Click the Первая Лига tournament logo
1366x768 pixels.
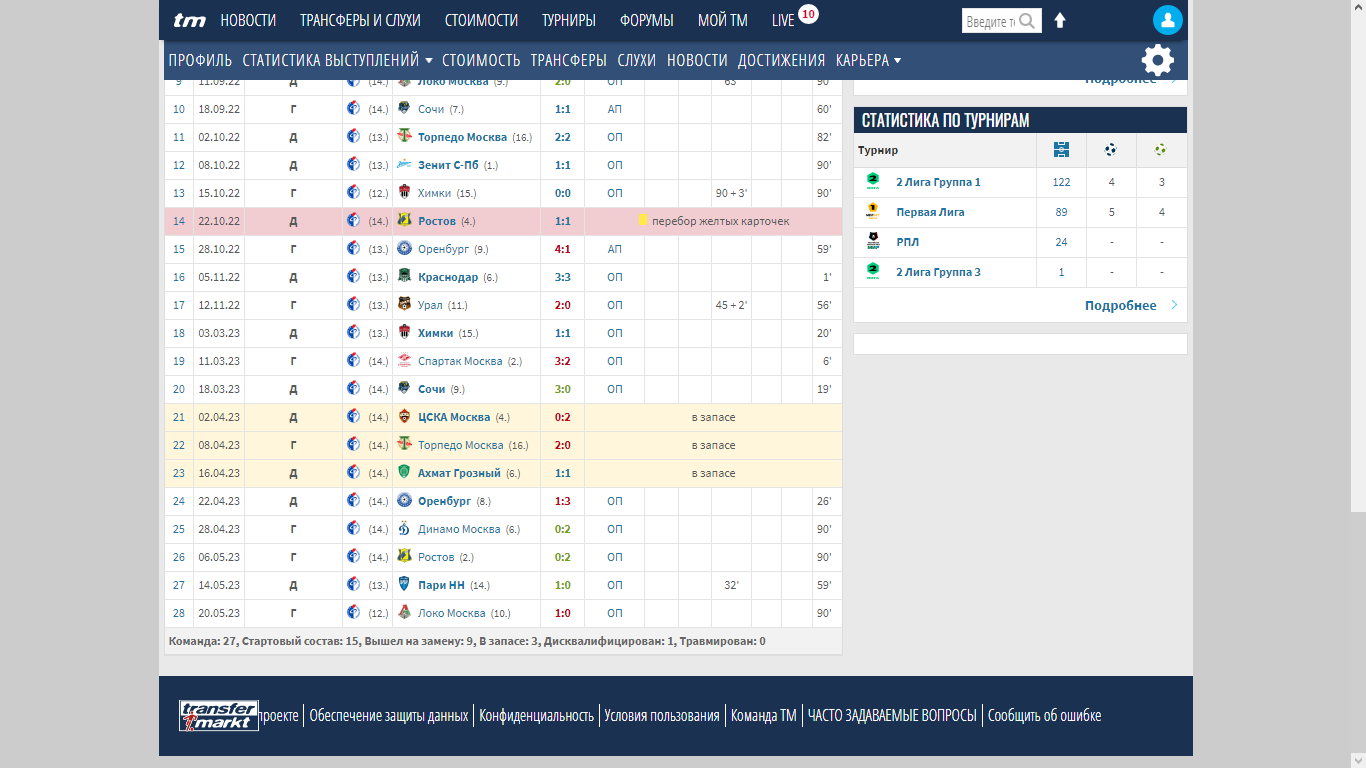click(x=873, y=212)
